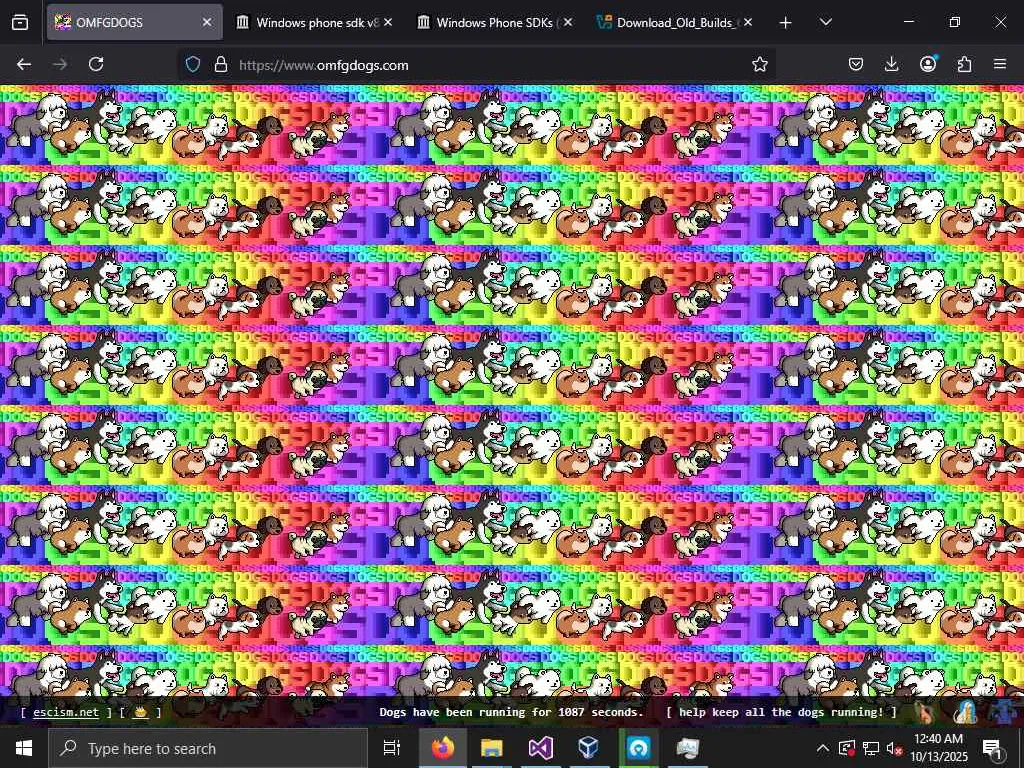This screenshot has height=768, width=1024.
Task: Open the network status tray icon
Action: 871,748
